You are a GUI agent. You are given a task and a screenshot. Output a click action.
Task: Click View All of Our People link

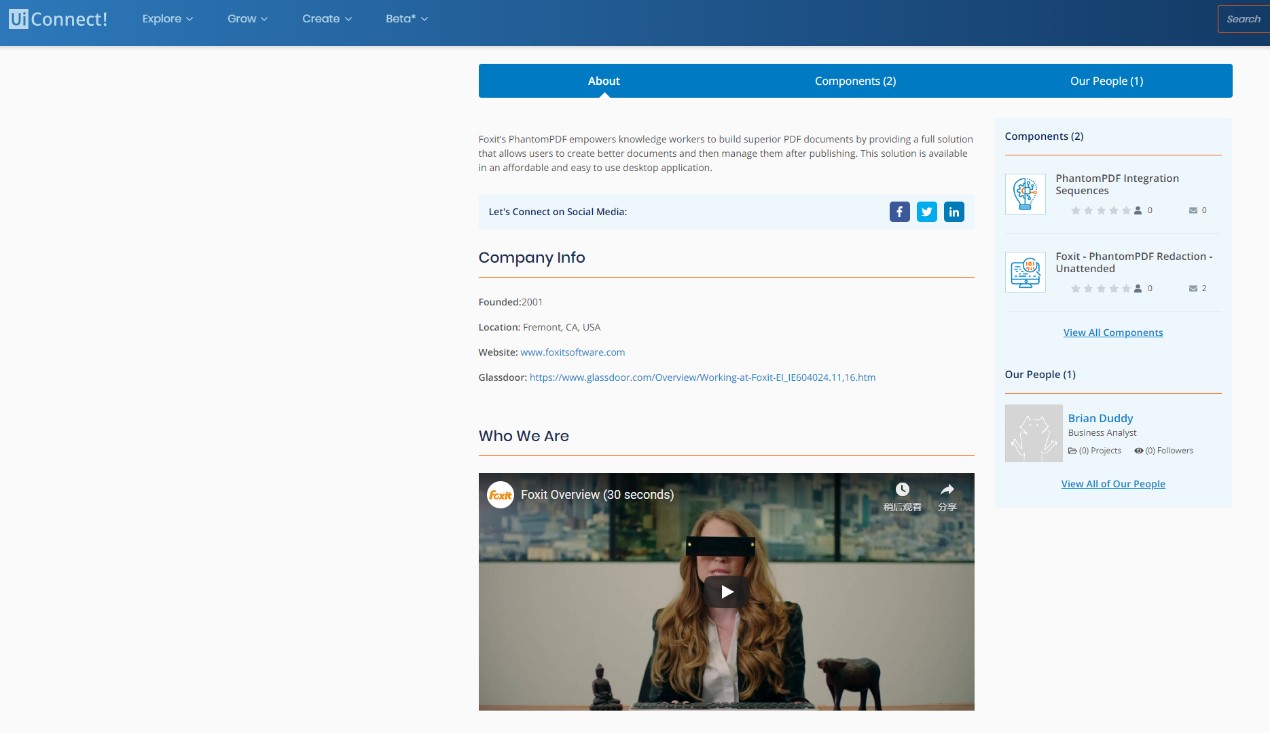pos(1113,484)
